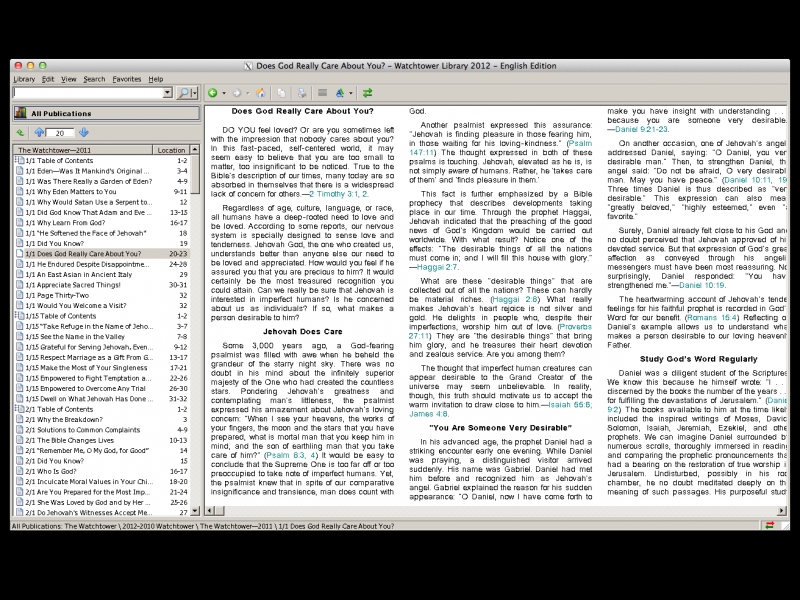Click the horizontal scrollbar right arrow
Image resolution: width=800 pixels, height=600 pixels.
click(782, 510)
